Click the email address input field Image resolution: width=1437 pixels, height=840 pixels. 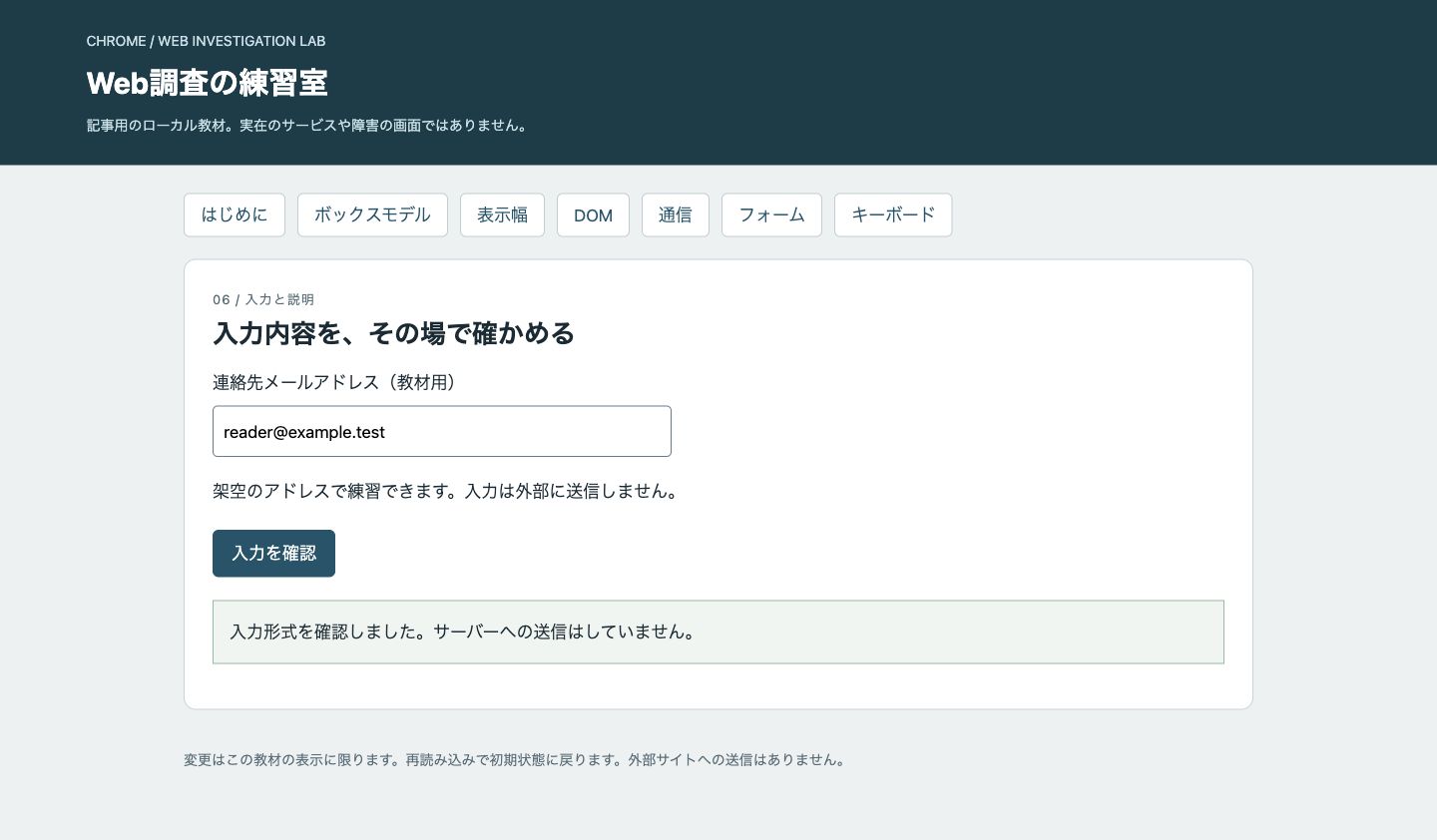[x=442, y=431]
